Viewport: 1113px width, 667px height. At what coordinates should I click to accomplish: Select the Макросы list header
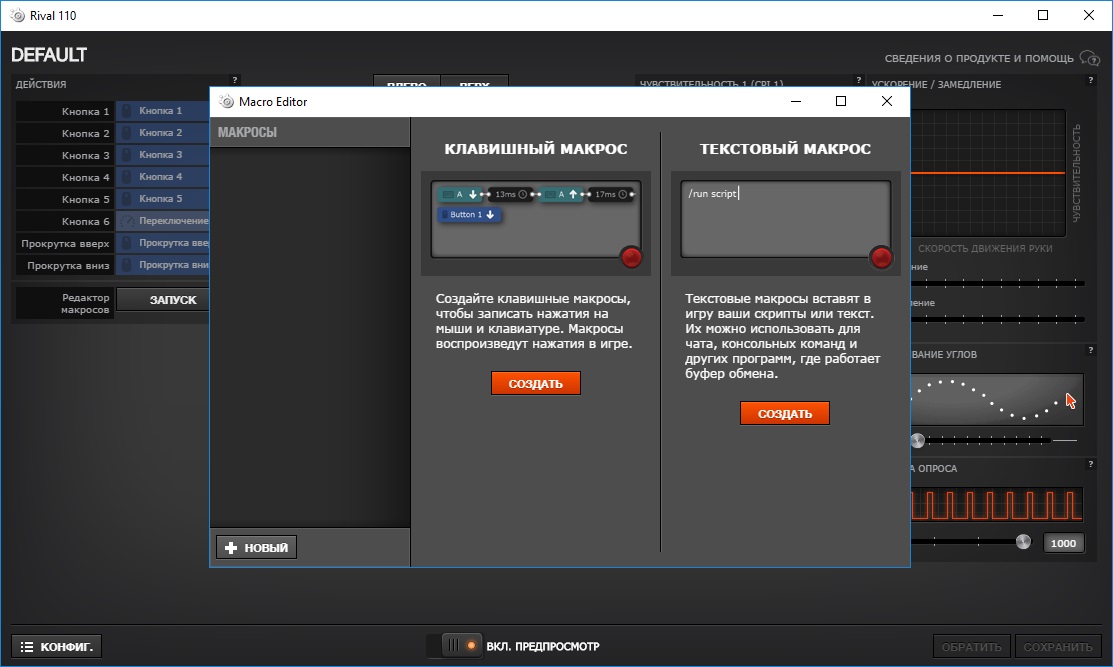click(x=310, y=133)
